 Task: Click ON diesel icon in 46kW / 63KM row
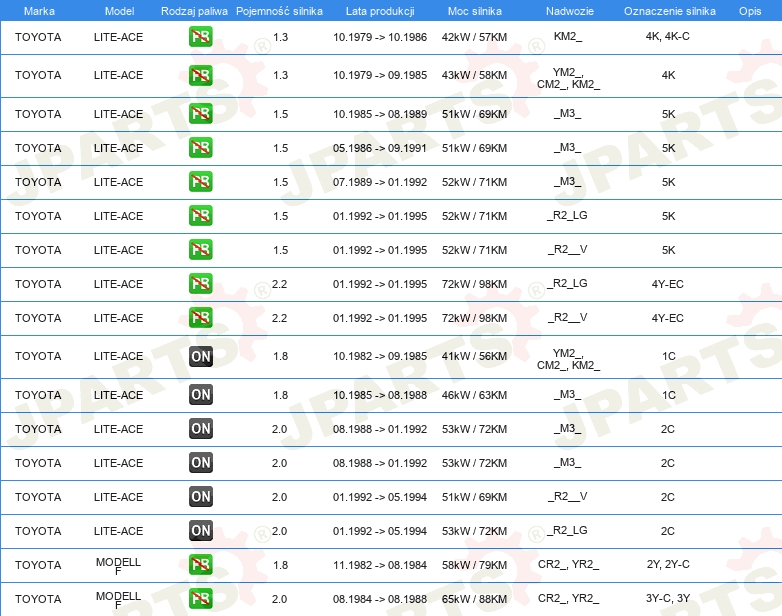[200, 395]
